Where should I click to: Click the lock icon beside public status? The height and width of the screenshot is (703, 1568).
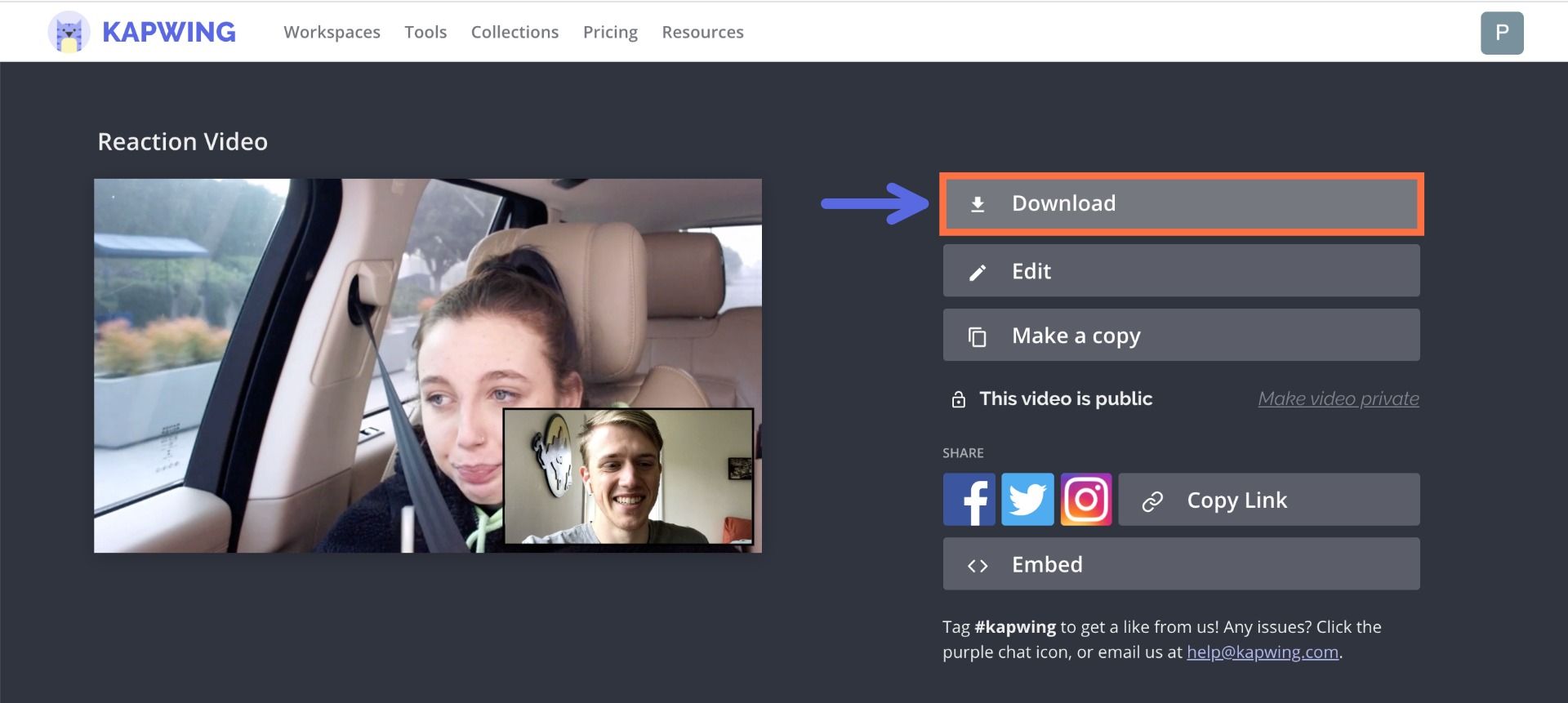(x=958, y=399)
